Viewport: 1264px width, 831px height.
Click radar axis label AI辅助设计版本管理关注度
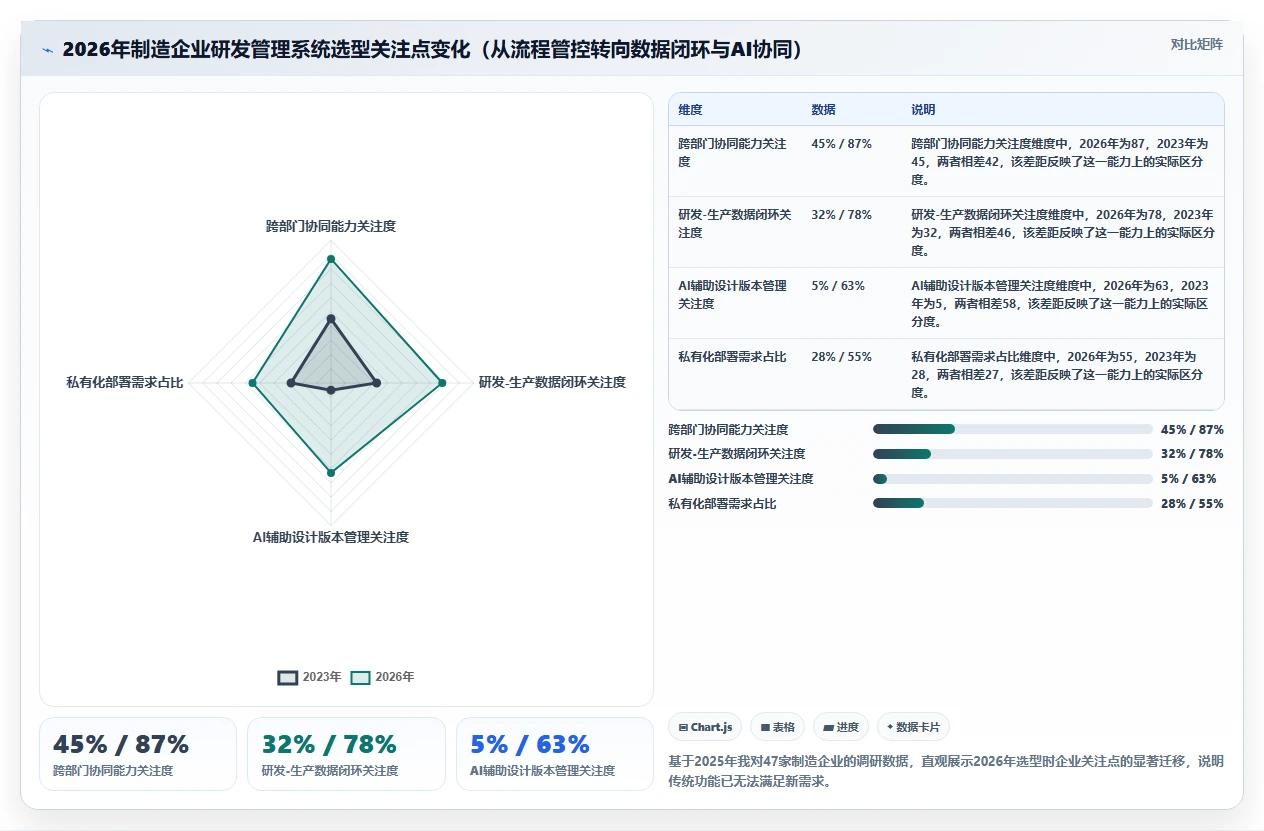pos(331,537)
